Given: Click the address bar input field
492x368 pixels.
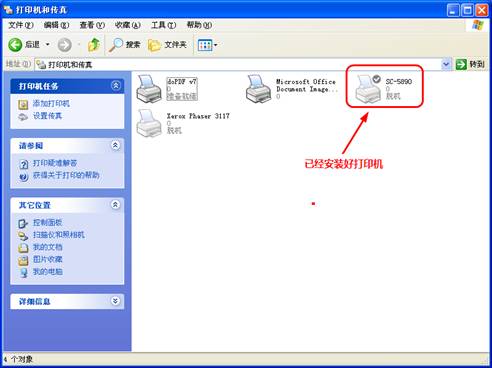Looking at the screenshot, I should [238, 65].
